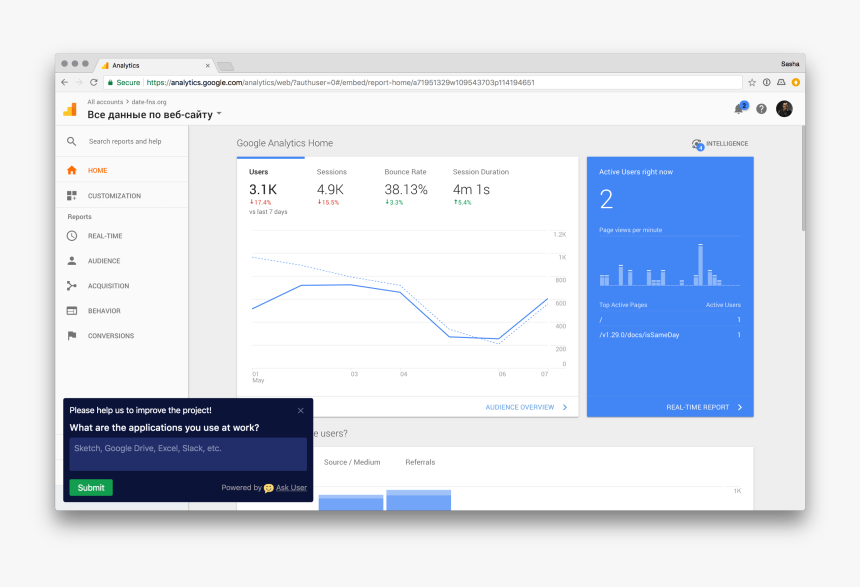Open the Audience Overview link
Viewport: 860px width, 587px height.
tap(519, 407)
